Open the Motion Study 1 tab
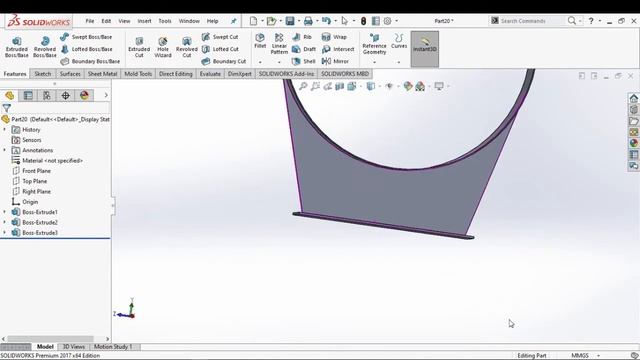The height and width of the screenshot is (360, 640). pos(113,347)
